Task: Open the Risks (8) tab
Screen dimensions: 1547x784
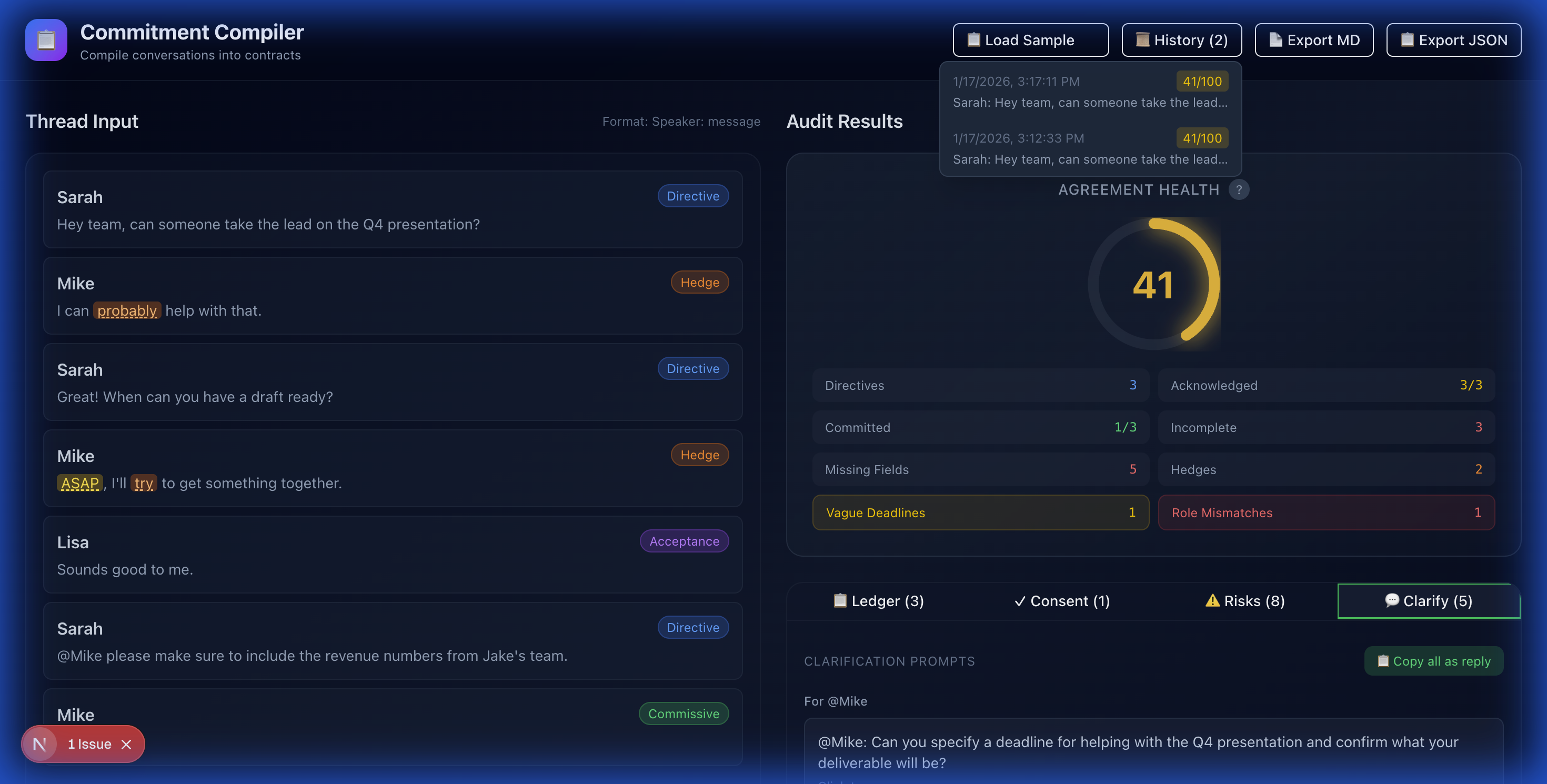Action: tap(1244, 601)
